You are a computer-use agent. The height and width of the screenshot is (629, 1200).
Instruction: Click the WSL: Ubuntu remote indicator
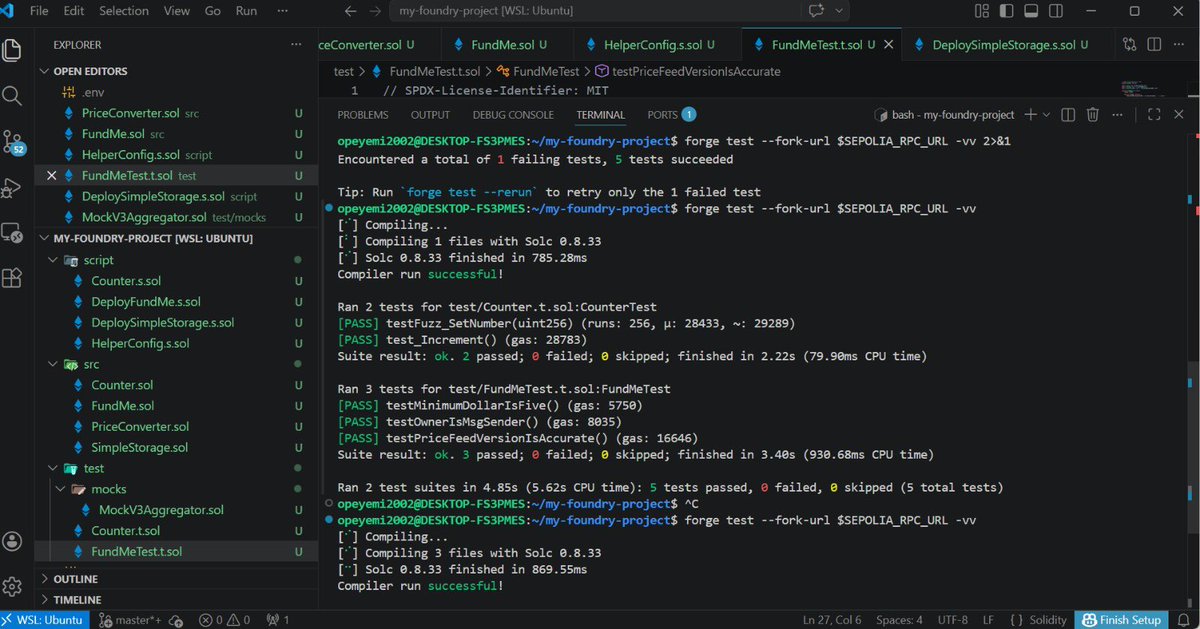click(x=46, y=620)
